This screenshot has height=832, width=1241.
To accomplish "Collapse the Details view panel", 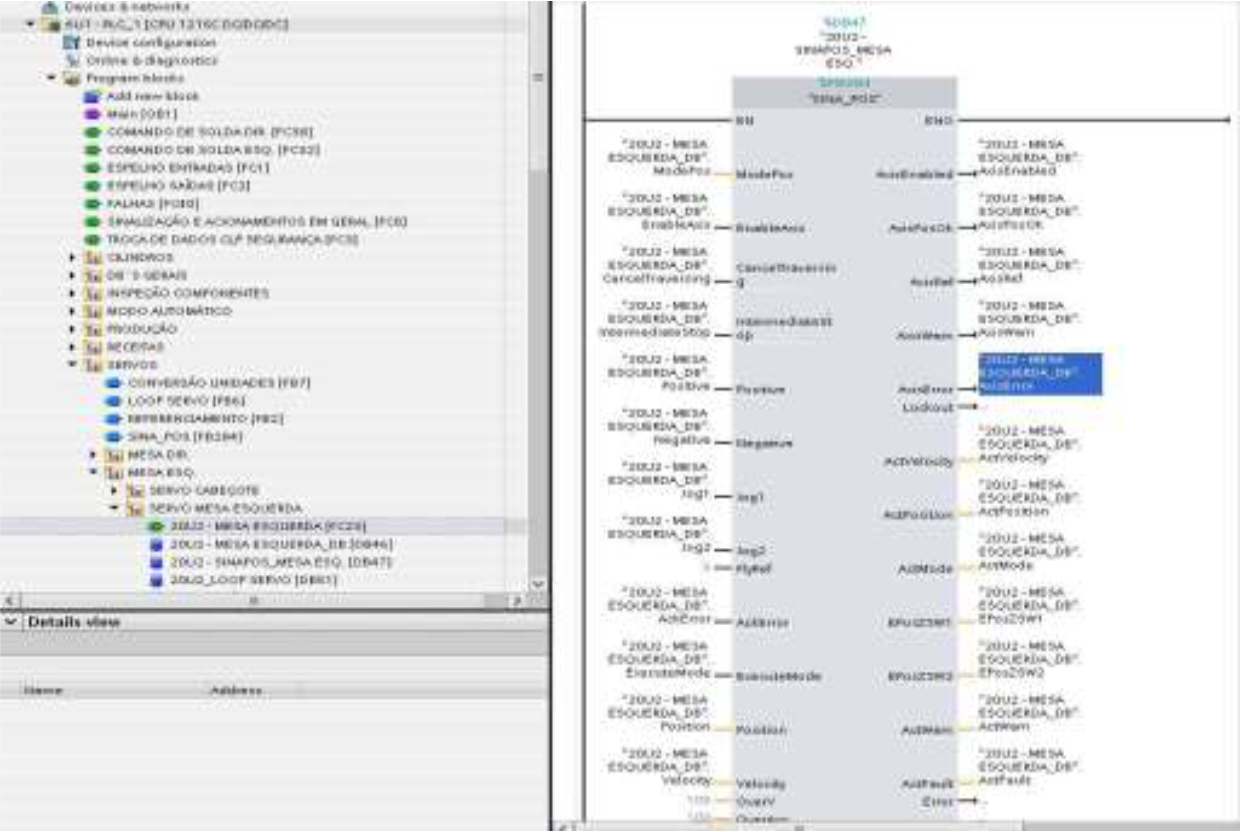I will click(11, 622).
